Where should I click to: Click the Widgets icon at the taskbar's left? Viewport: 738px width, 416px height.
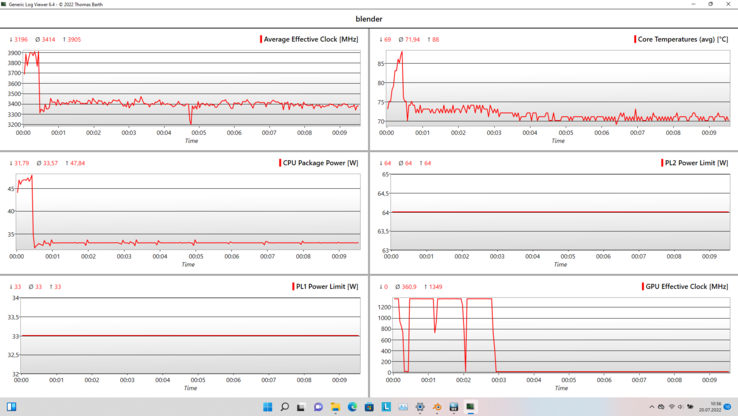[12, 407]
